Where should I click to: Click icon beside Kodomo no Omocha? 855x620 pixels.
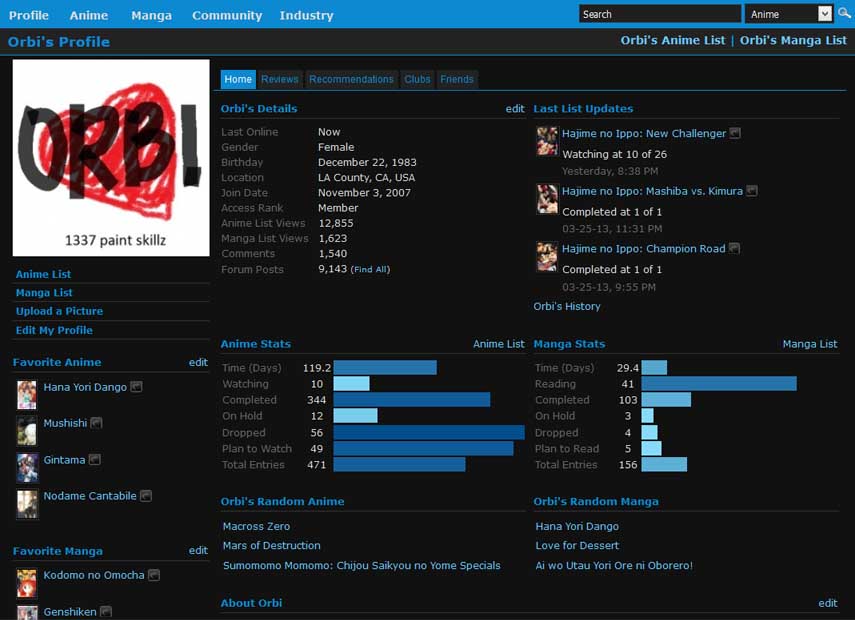[154, 575]
